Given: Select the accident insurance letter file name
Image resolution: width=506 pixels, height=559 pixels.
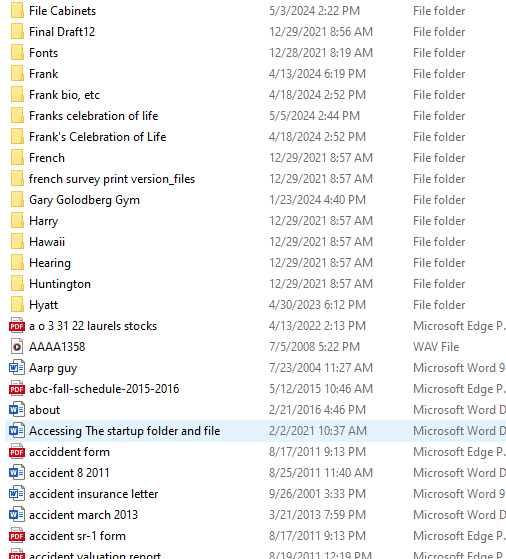Looking at the screenshot, I should (x=93, y=494).
